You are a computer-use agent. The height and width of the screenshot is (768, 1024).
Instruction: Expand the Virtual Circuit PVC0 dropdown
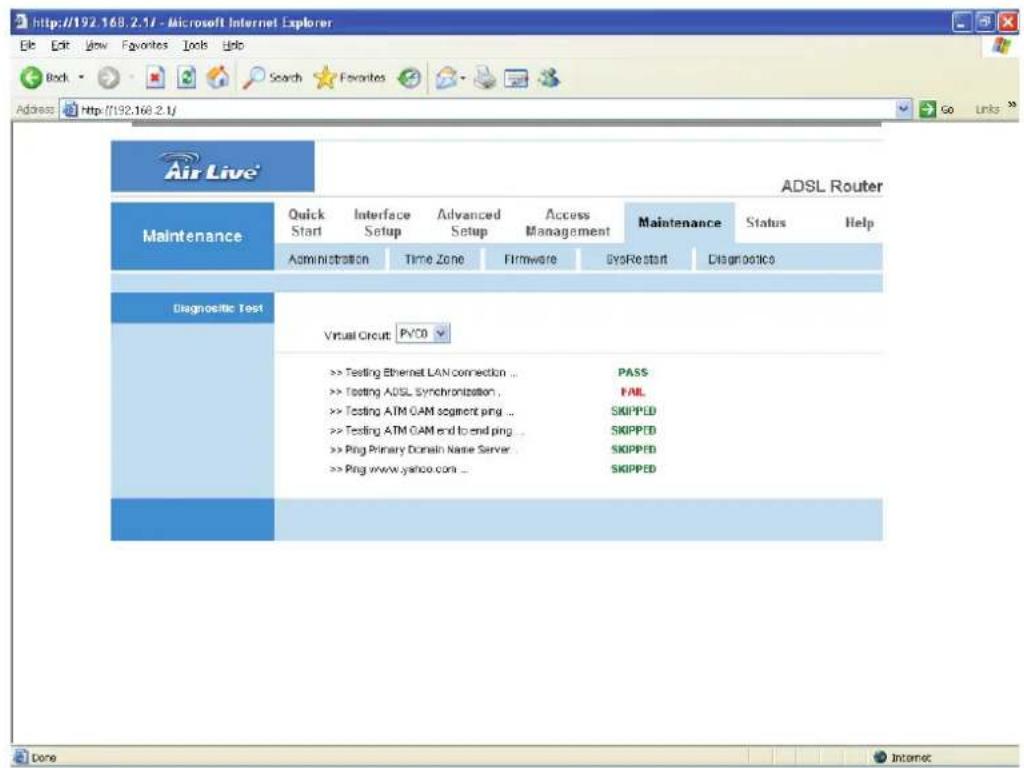[x=423, y=334]
